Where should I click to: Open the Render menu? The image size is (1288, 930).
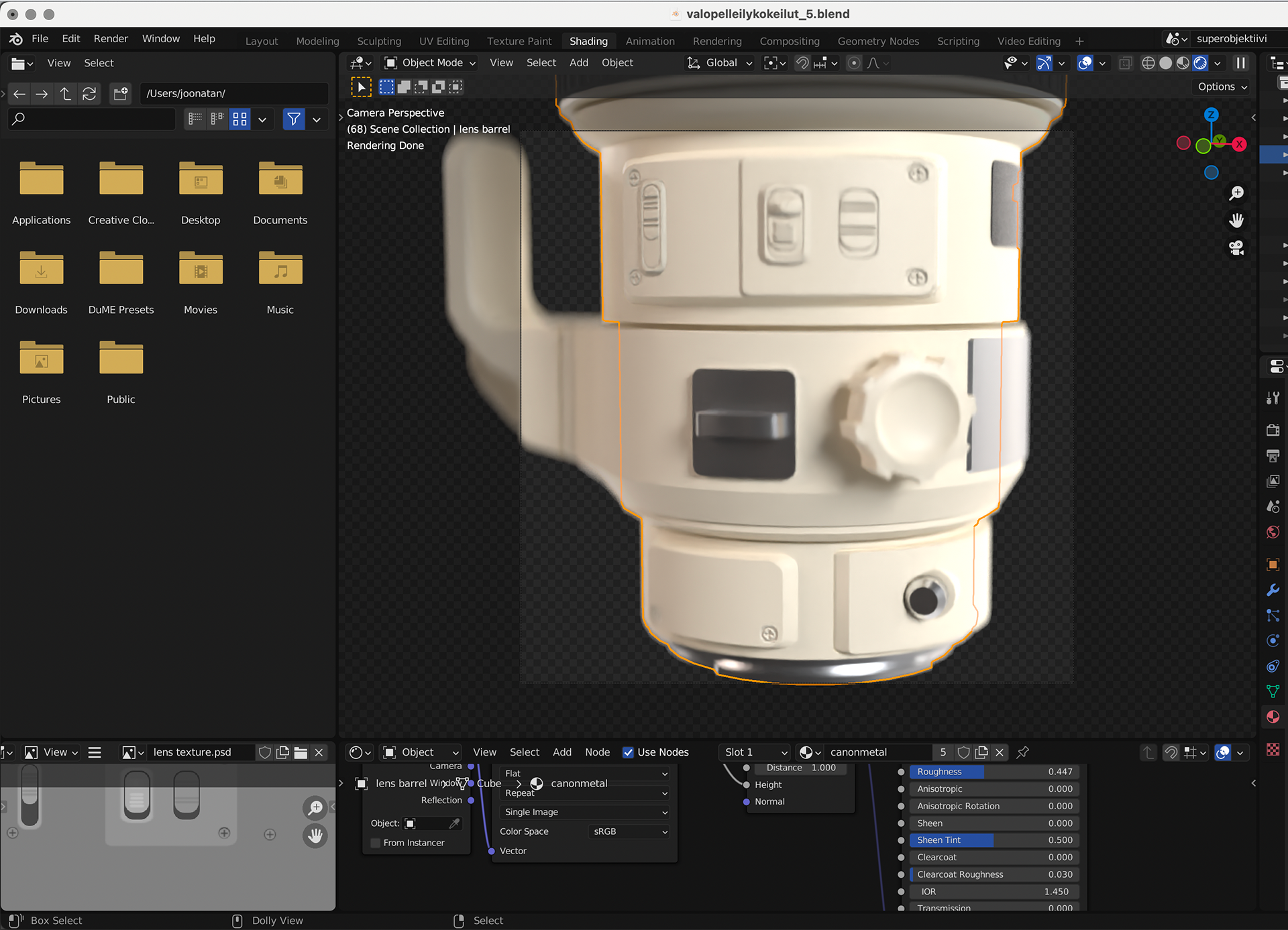tap(111, 39)
